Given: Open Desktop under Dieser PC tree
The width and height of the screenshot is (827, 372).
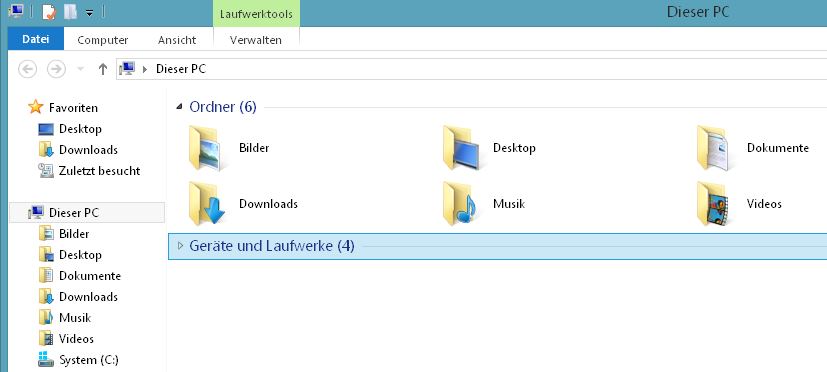Looking at the screenshot, I should 80,255.
